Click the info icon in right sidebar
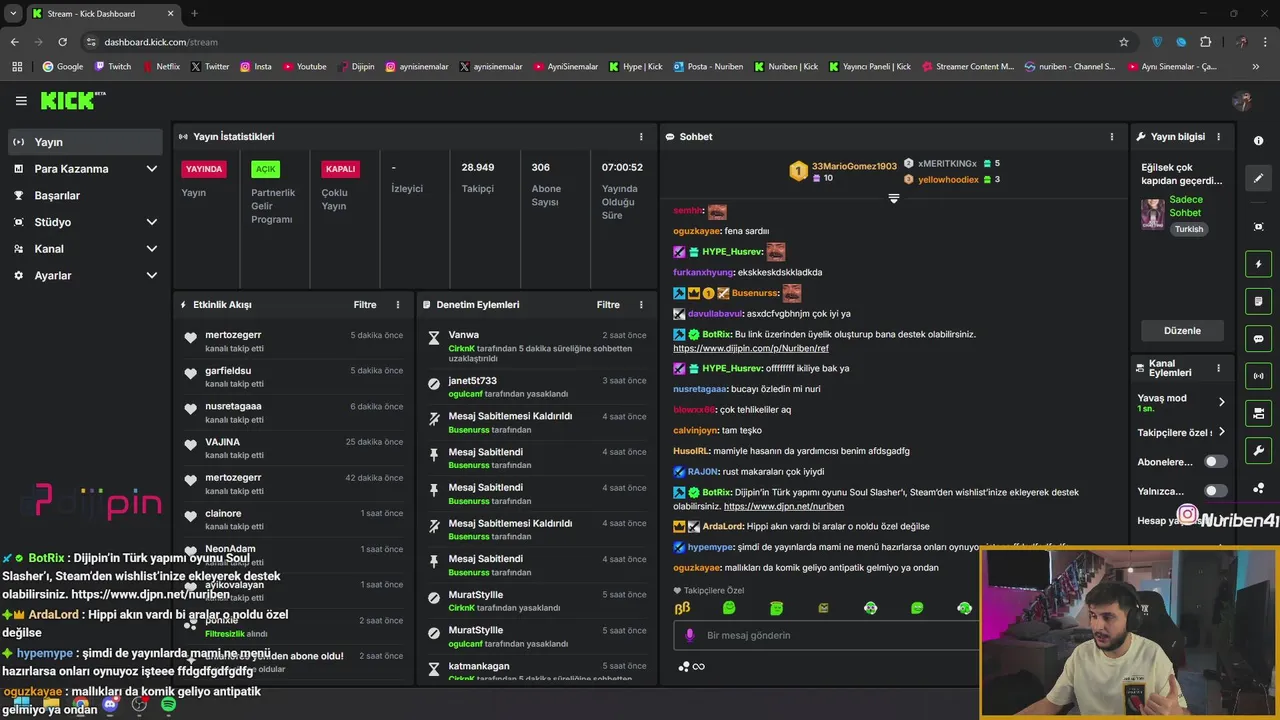The image size is (1280, 720). [1258, 141]
